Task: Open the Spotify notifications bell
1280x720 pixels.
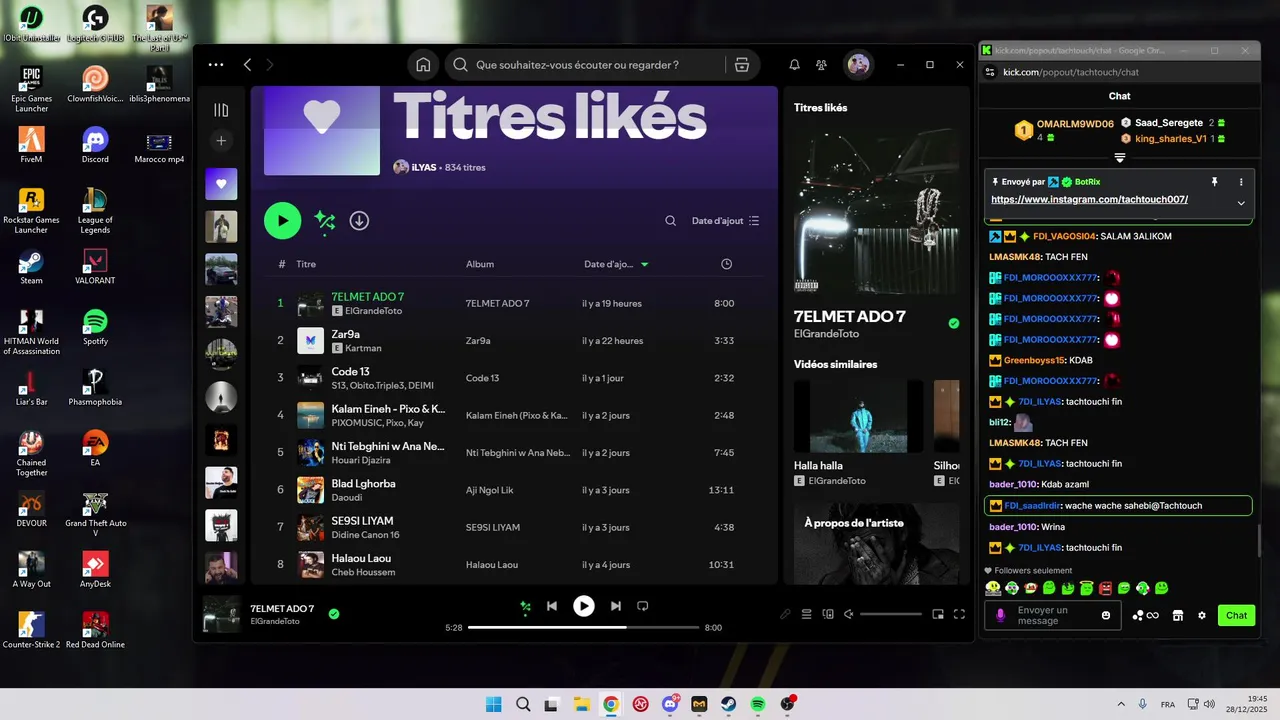Action: [794, 65]
